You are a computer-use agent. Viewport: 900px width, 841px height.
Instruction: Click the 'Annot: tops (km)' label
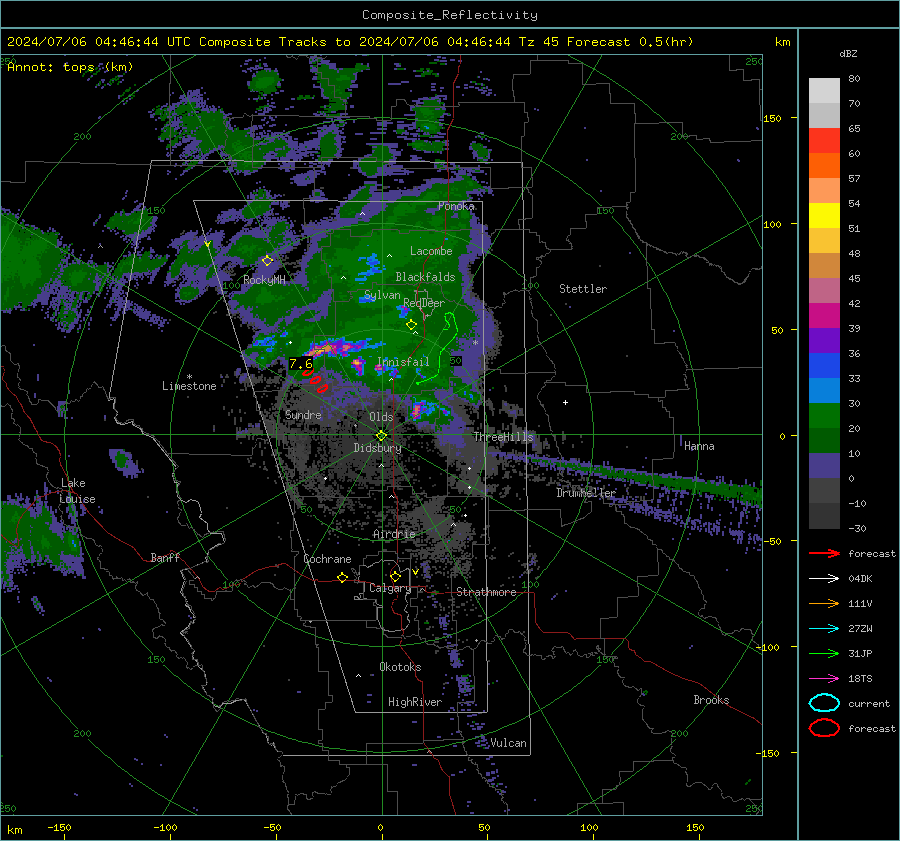[x=71, y=67]
